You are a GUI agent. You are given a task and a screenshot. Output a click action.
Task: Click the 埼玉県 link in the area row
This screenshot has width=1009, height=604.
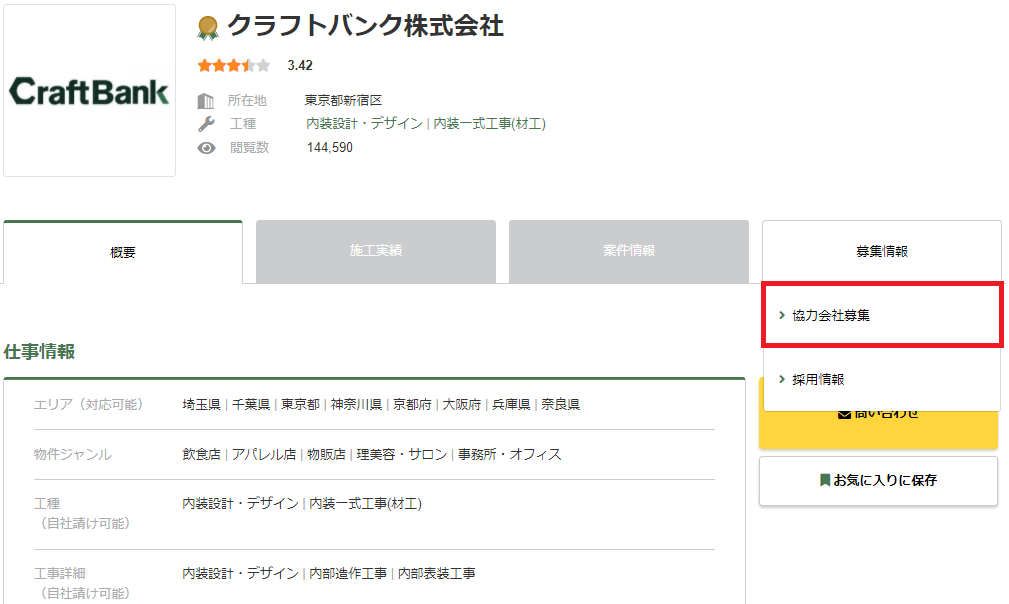coord(201,404)
